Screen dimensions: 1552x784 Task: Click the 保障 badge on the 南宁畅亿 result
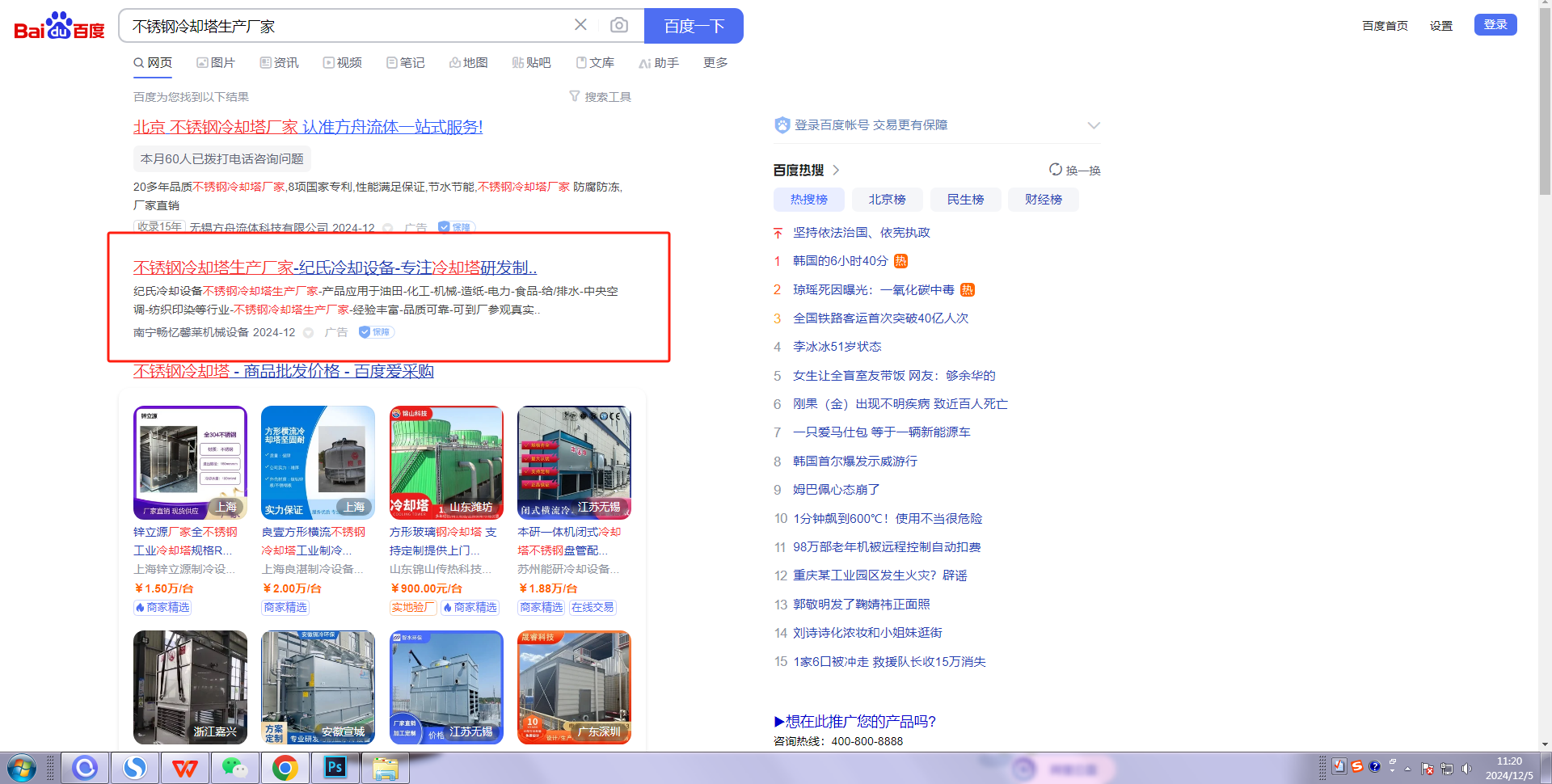tap(376, 332)
